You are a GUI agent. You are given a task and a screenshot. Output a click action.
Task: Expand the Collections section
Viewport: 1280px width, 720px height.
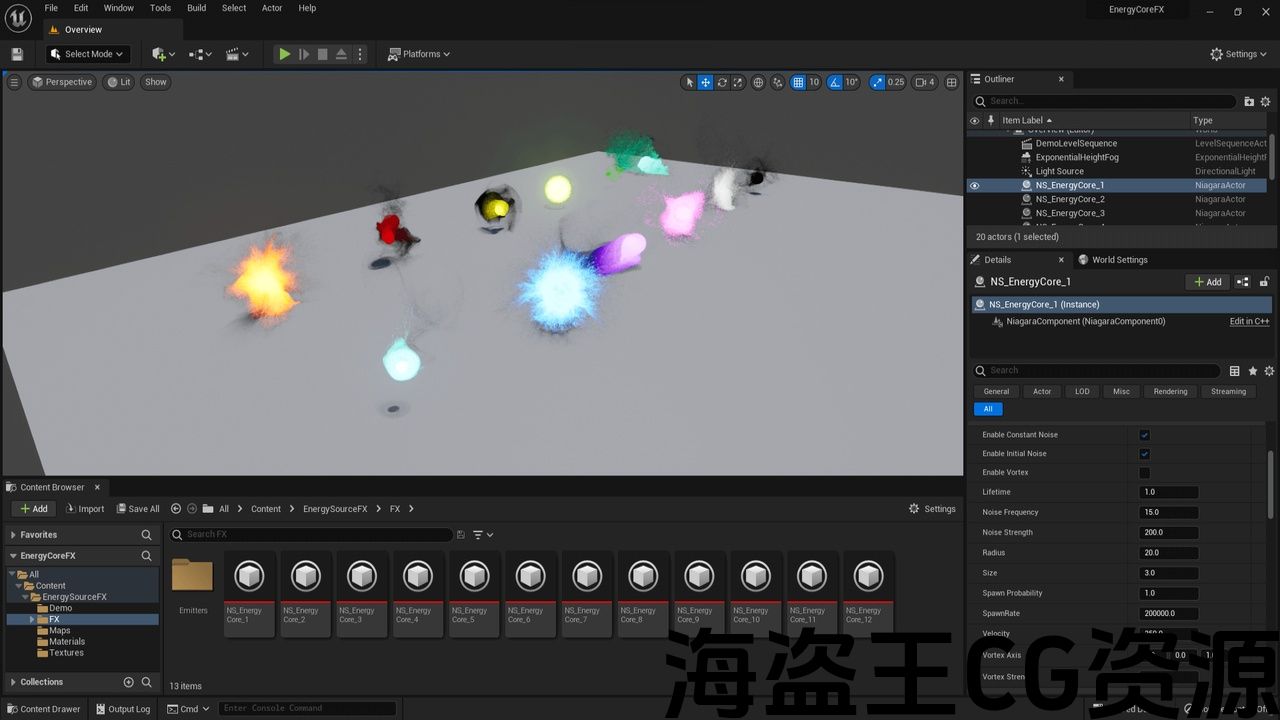click(12, 682)
